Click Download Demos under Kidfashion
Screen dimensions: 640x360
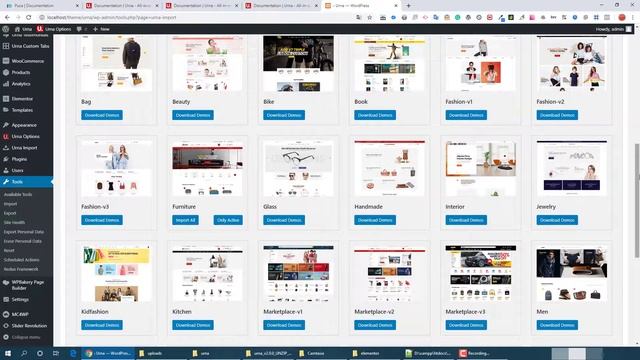pos(102,325)
